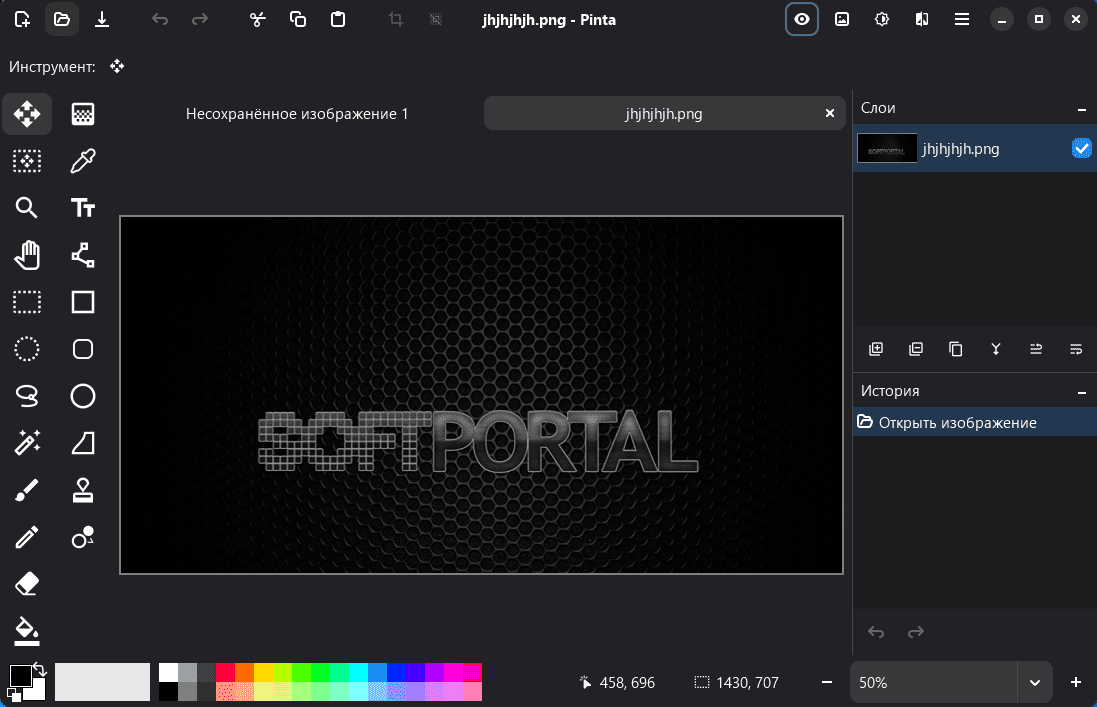Viewport: 1097px width, 707px height.
Task: Select the Magic Wand tool
Action: coord(27,443)
